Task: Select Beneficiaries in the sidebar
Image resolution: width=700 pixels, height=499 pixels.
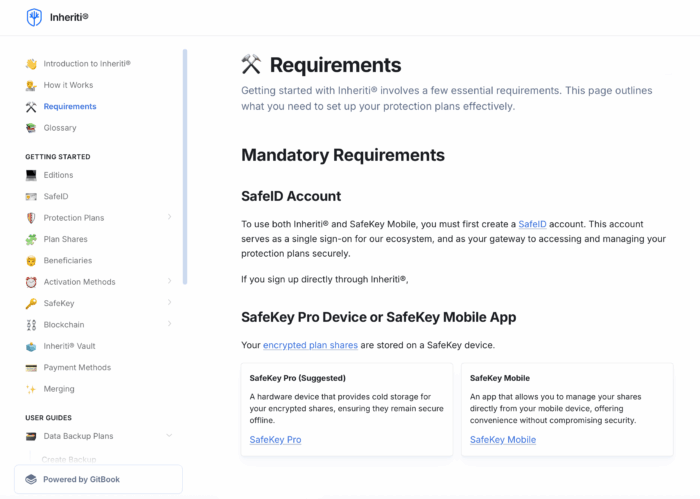Action: pyautogui.click(x=67, y=261)
